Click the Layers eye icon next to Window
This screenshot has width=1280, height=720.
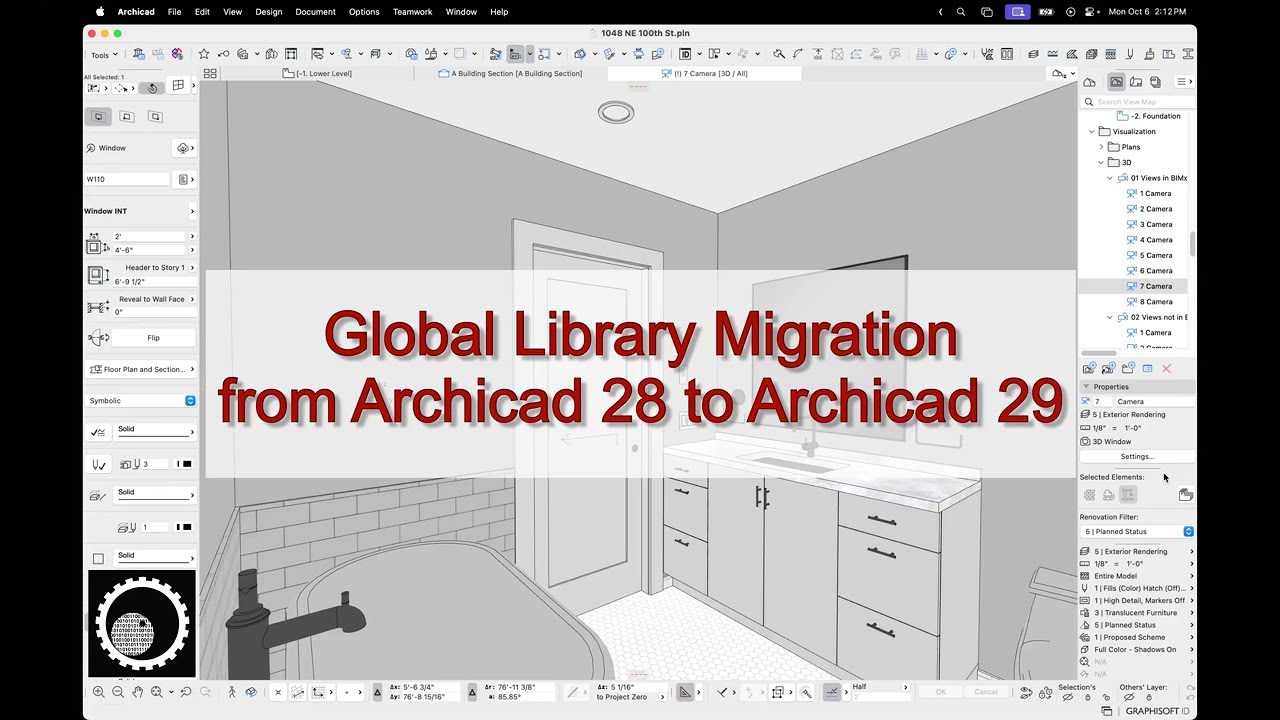point(183,148)
